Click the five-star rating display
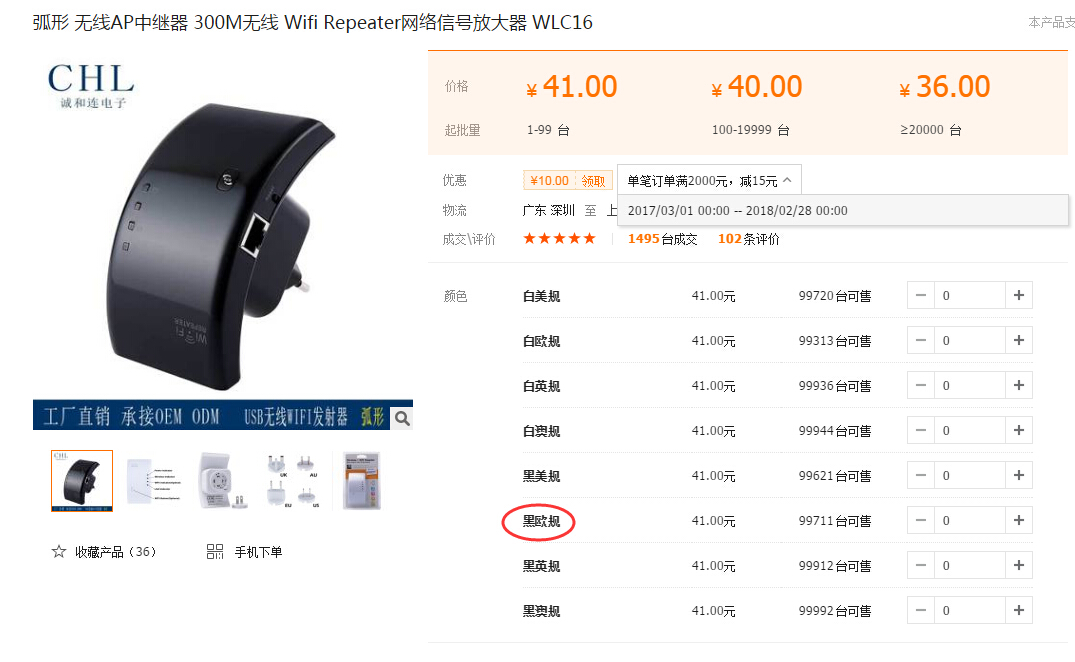 pyautogui.click(x=559, y=238)
